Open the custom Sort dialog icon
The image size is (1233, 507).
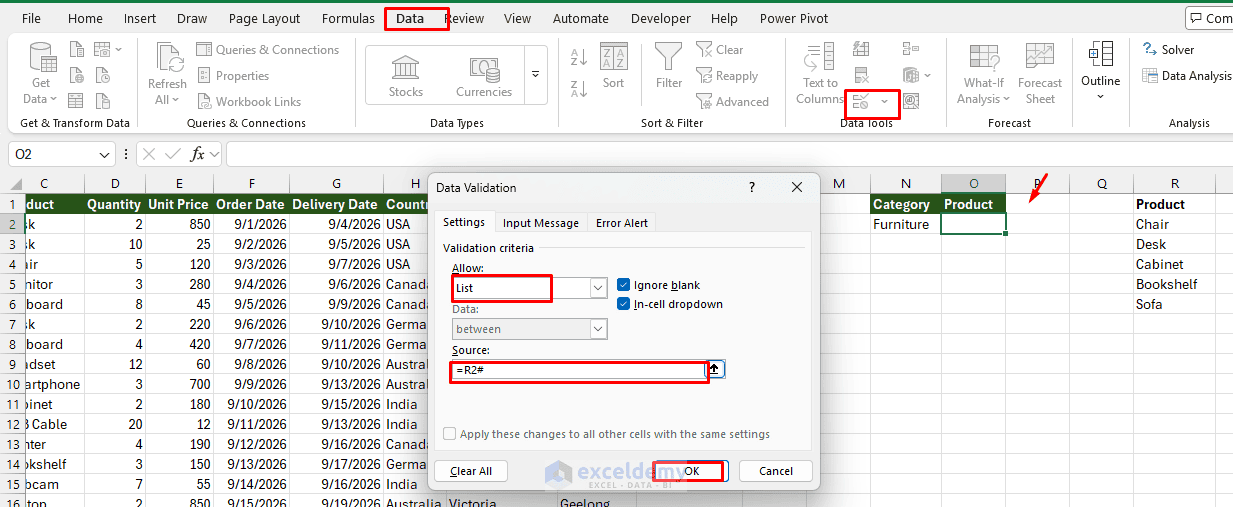coord(613,66)
